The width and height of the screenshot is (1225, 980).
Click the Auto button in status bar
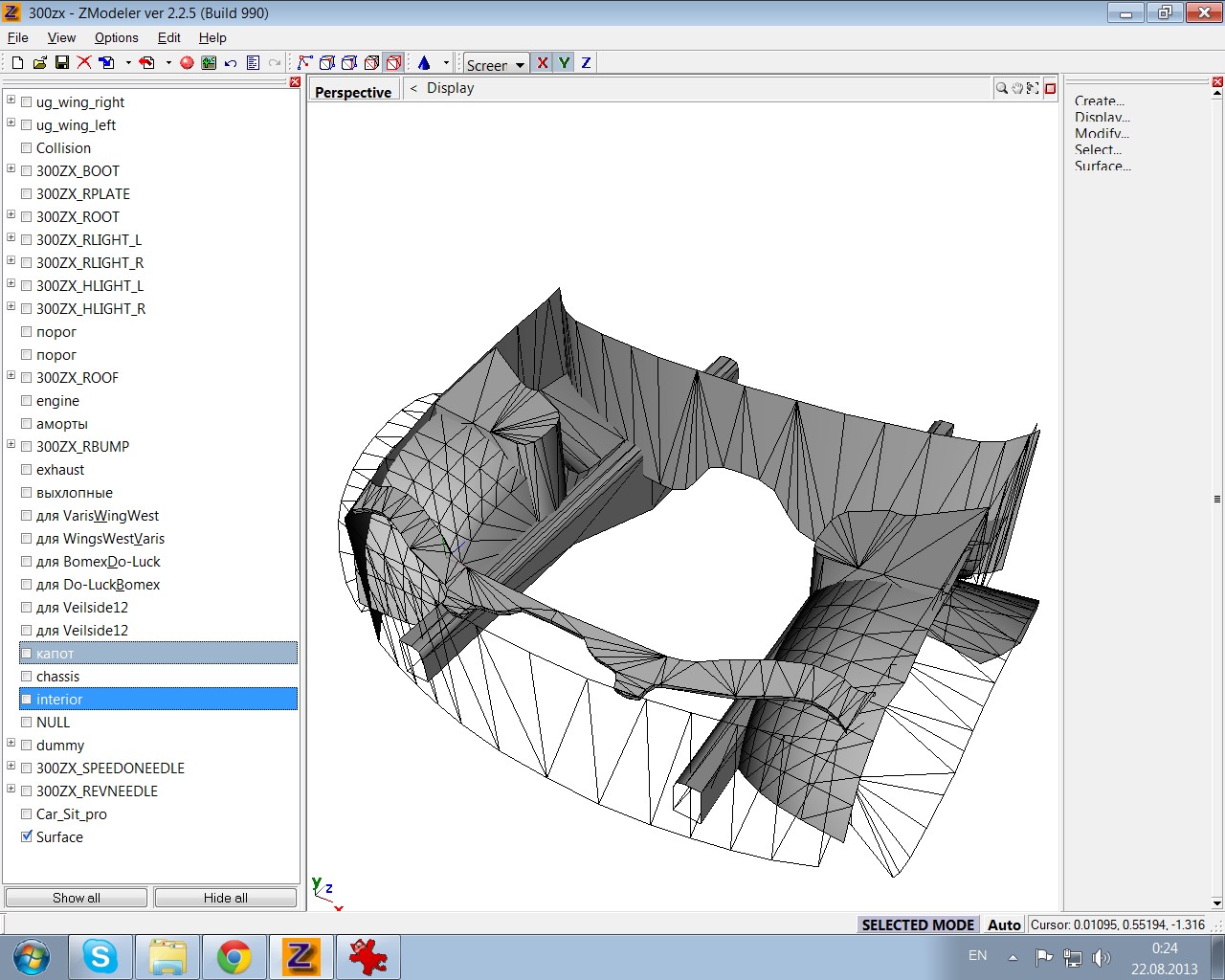pos(1004,924)
